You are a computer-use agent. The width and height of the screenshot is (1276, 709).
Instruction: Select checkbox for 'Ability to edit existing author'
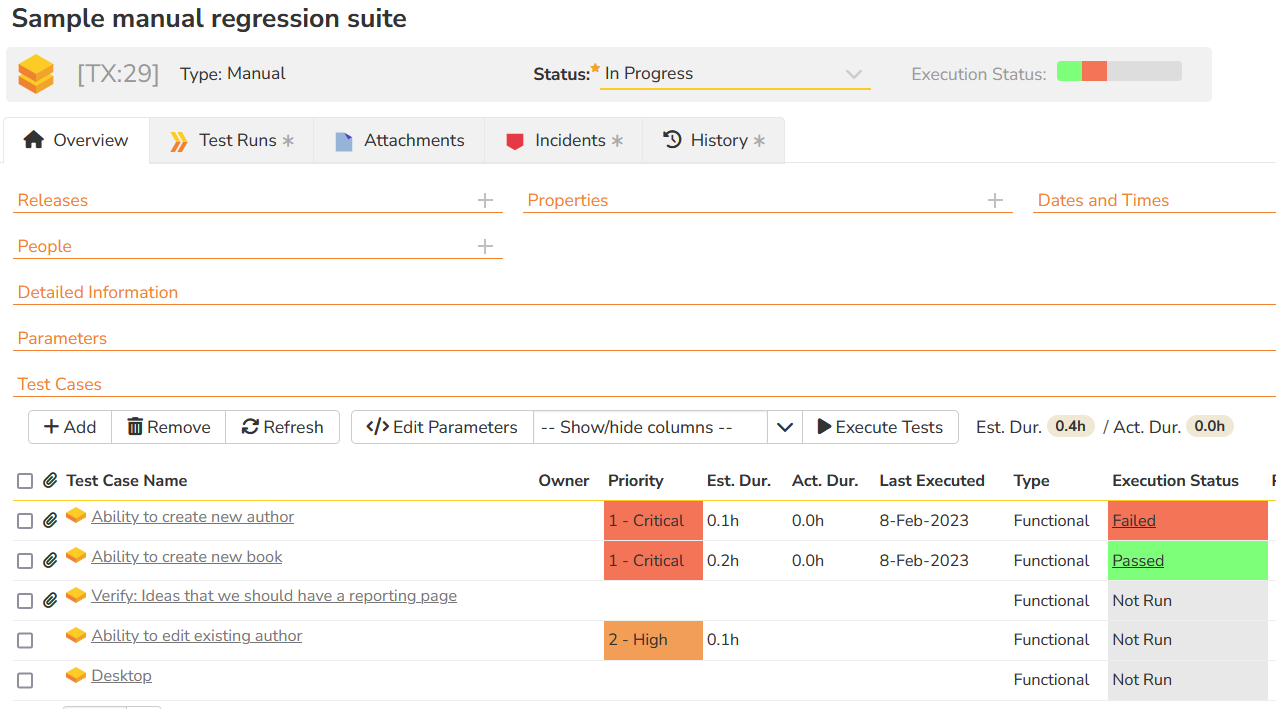[x=25, y=640]
